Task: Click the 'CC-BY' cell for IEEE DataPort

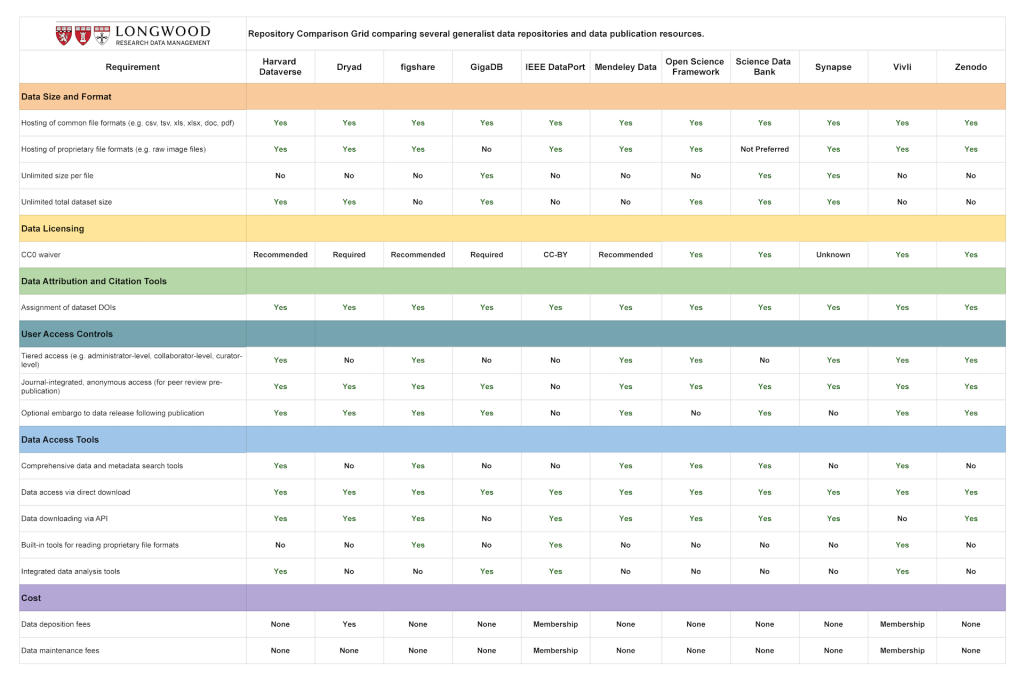Action: pyautogui.click(x=555, y=255)
